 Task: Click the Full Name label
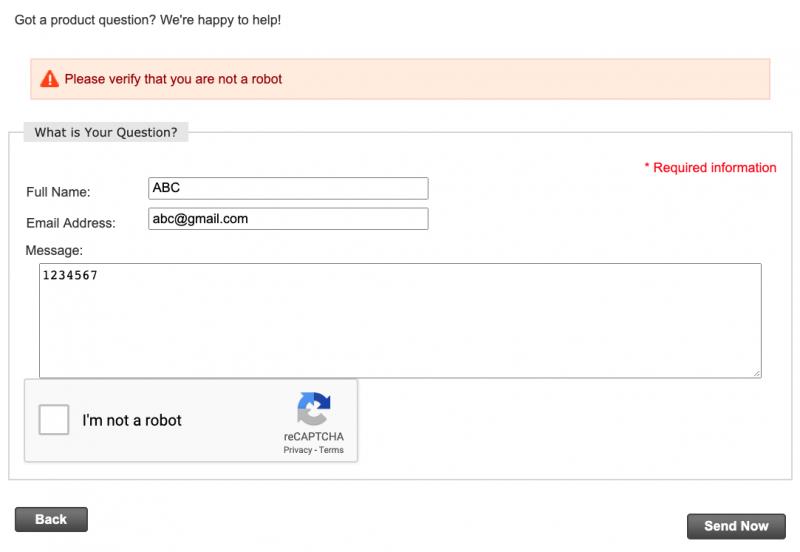pyautogui.click(x=58, y=192)
